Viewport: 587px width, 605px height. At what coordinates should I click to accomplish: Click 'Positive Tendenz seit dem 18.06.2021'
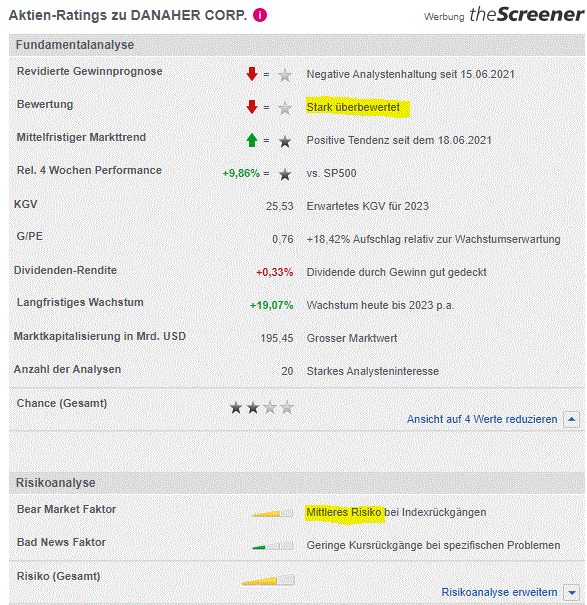[x=399, y=140]
